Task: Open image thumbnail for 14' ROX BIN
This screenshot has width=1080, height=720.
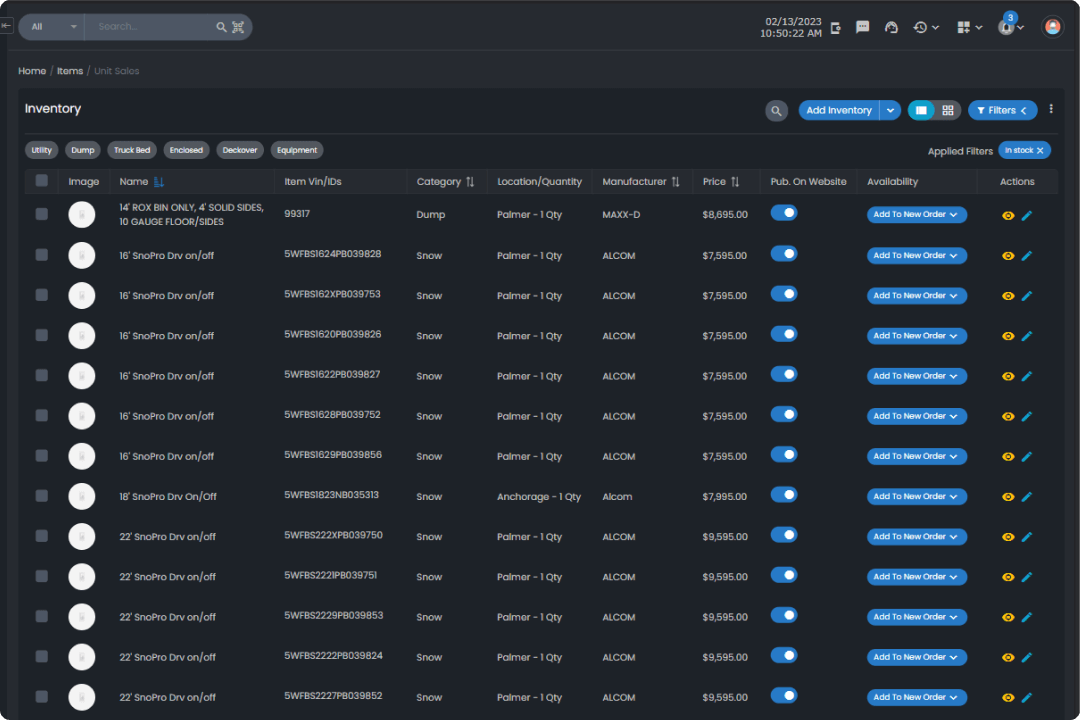Action: (82, 214)
